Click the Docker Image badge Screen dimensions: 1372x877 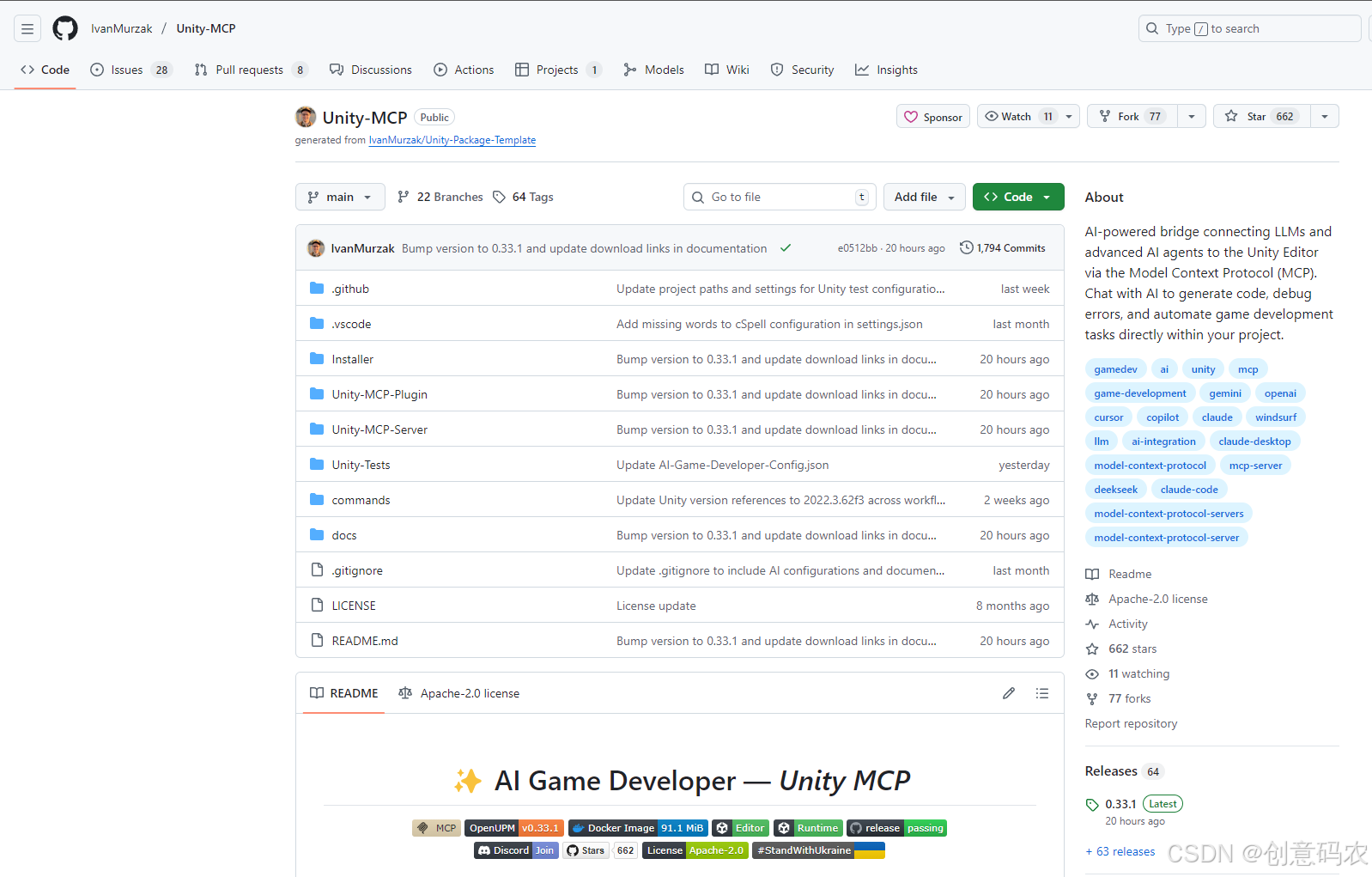638,828
